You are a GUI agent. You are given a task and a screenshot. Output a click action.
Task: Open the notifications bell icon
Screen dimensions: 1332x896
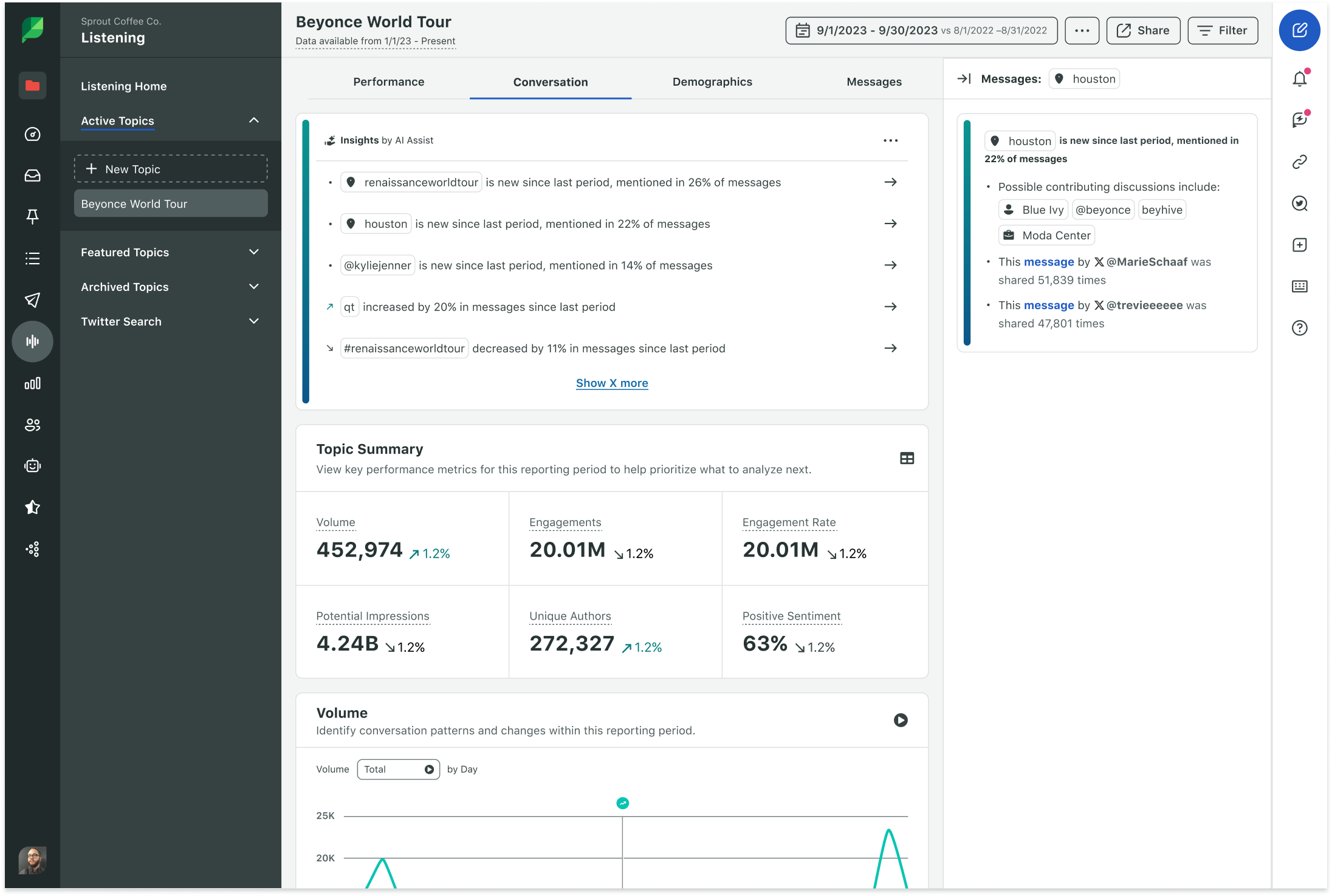pyautogui.click(x=1300, y=78)
